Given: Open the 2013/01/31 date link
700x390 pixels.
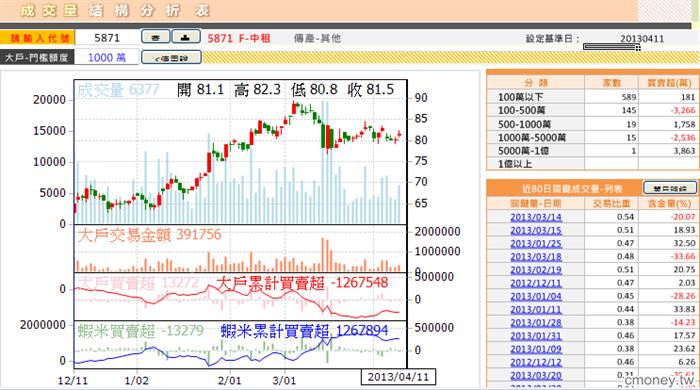Looking at the screenshot, I should point(536,336).
